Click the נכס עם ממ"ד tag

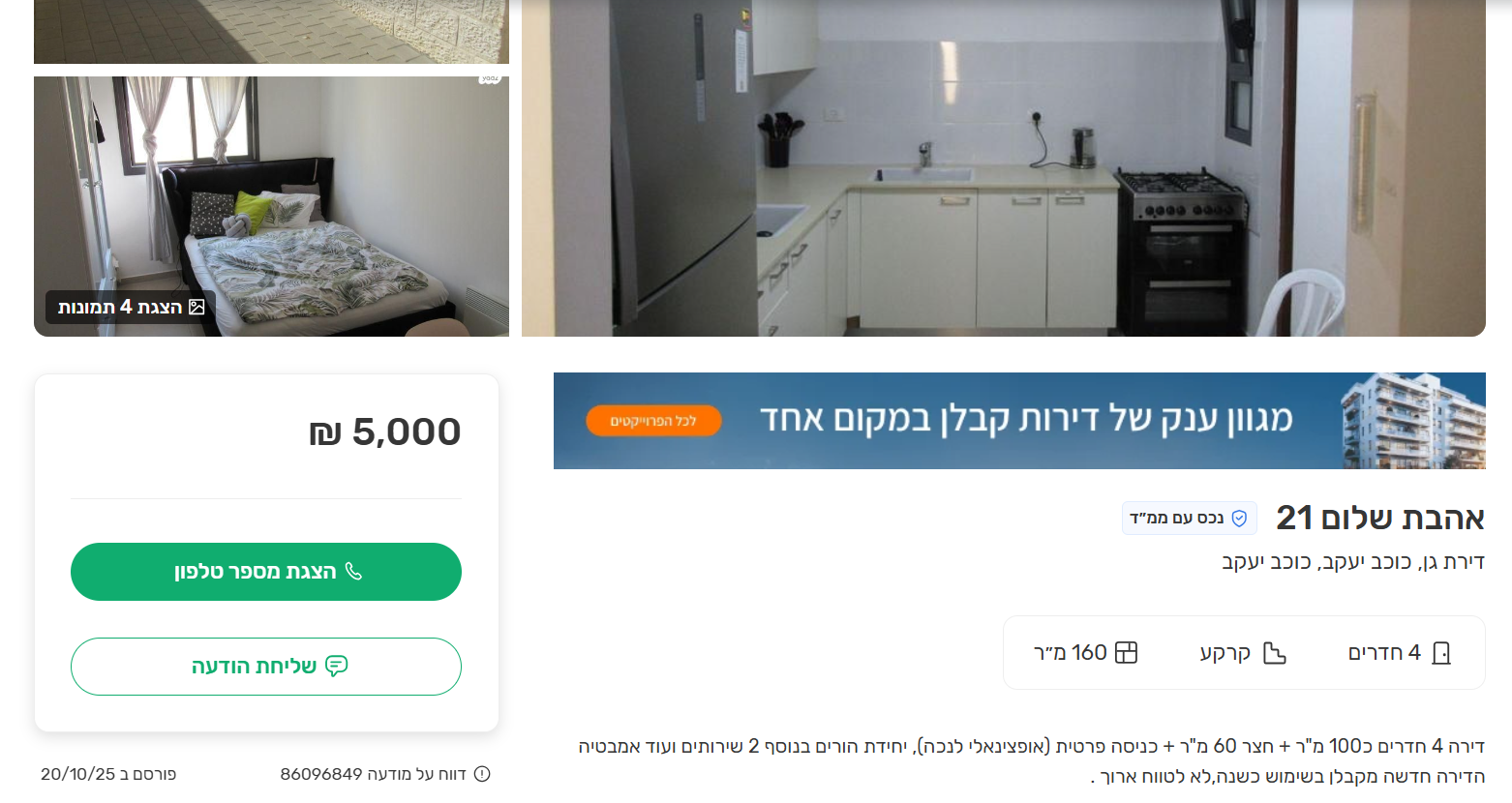tap(1190, 519)
